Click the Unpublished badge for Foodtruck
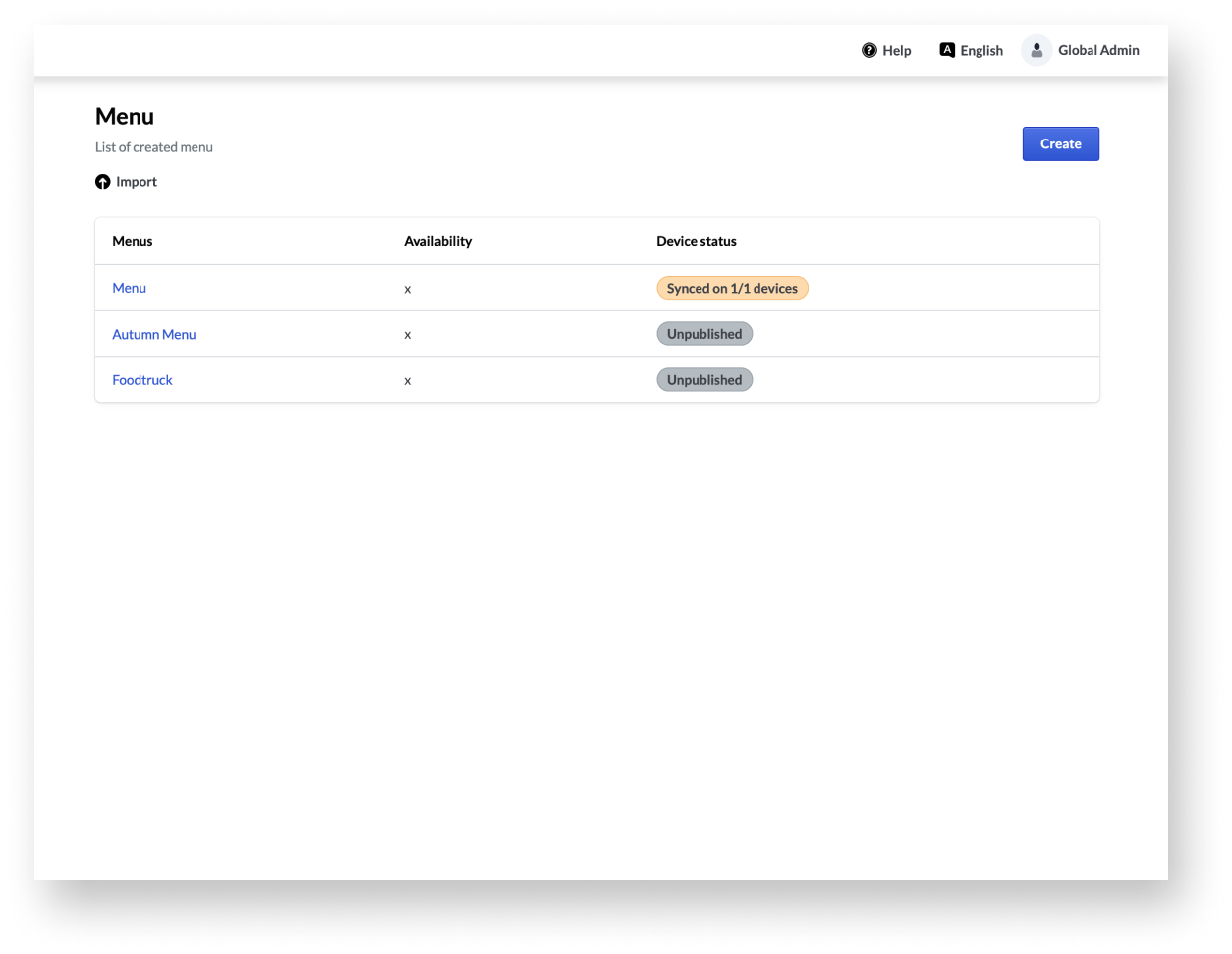Viewport: 1232px width, 954px height. (704, 380)
